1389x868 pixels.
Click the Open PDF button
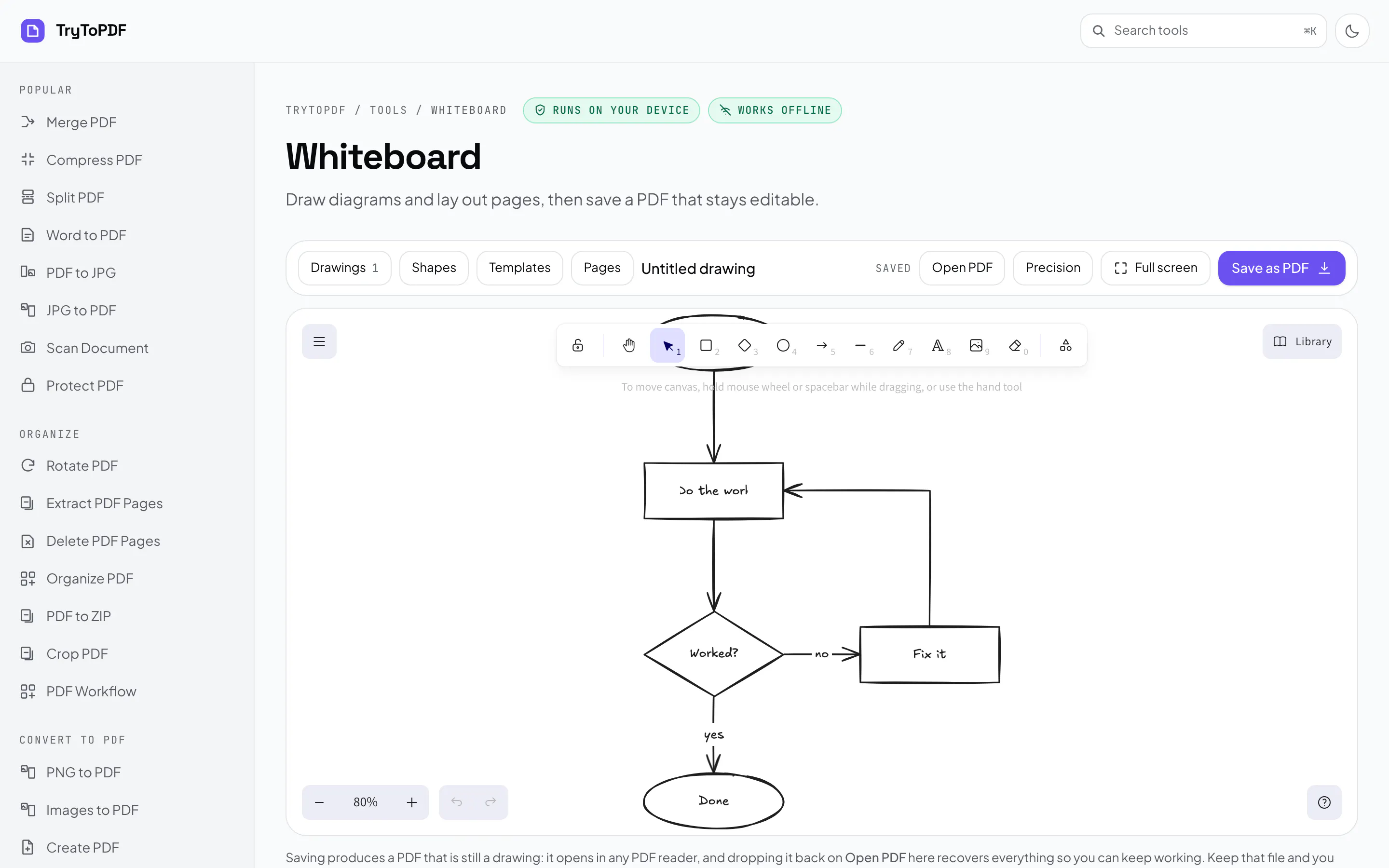(962, 268)
